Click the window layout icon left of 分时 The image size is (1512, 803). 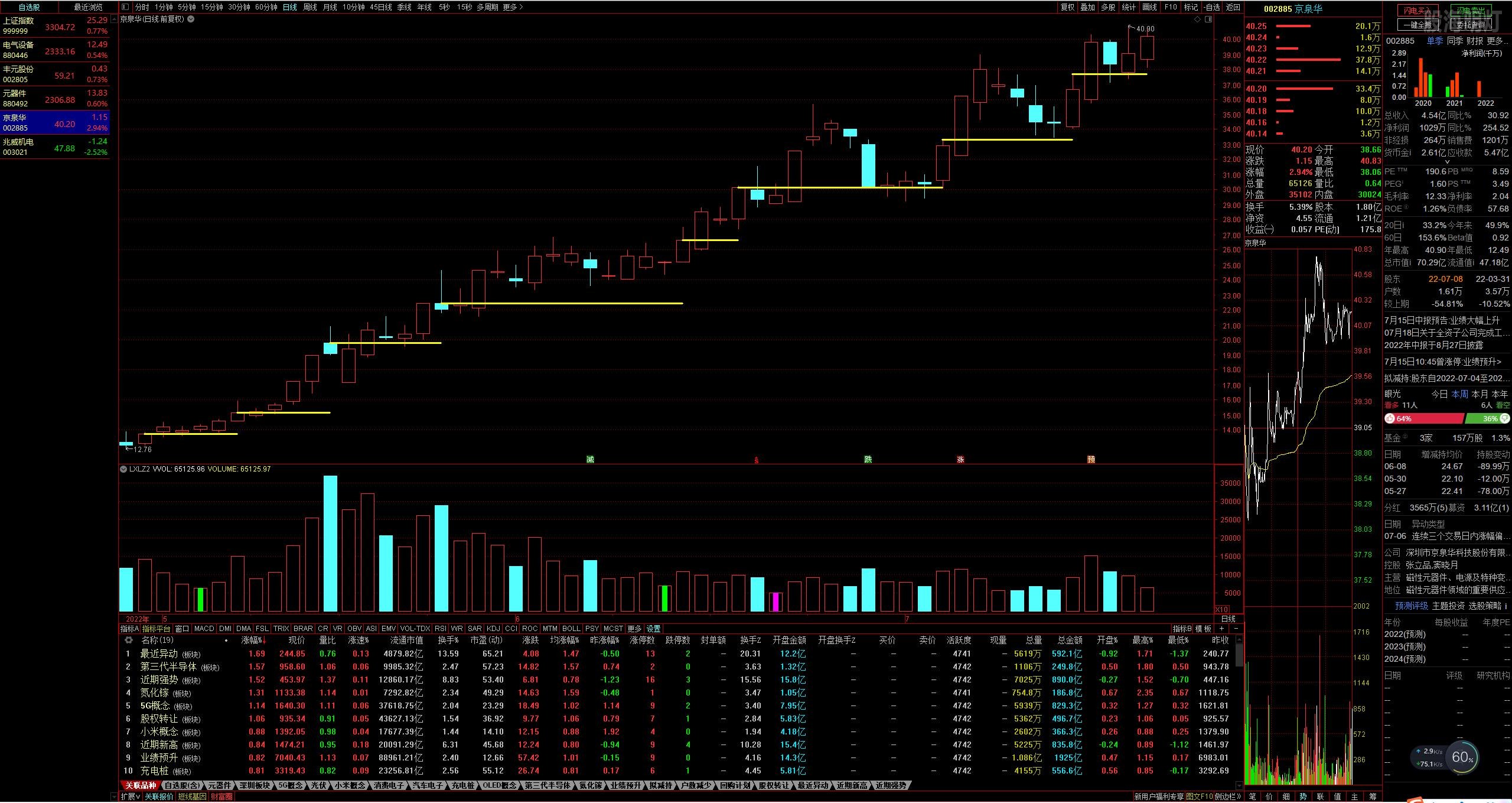[x=125, y=7]
